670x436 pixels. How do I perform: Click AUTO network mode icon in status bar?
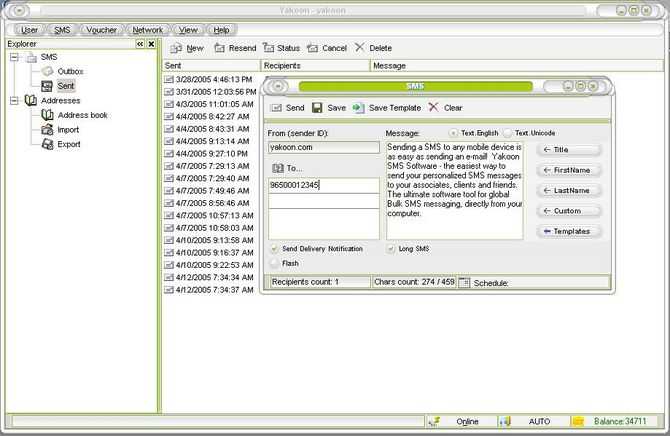click(x=505, y=421)
